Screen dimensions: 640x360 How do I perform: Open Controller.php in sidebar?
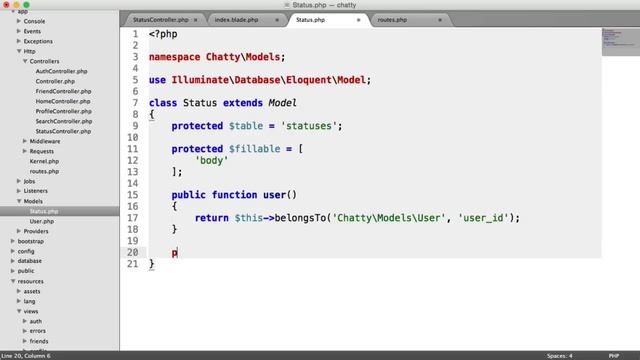[x=55, y=81]
